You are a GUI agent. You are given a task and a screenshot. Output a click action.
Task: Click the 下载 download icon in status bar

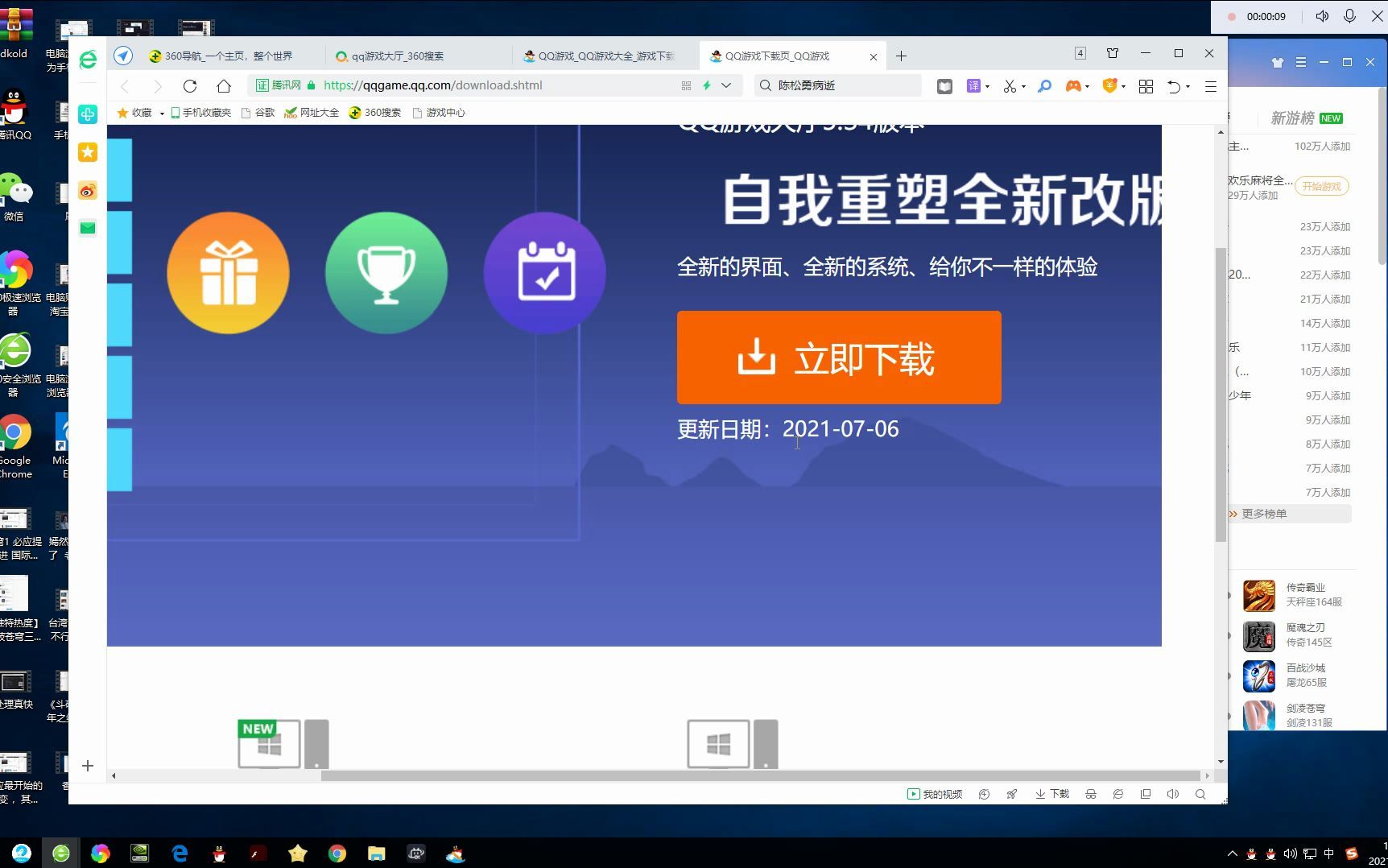(1051, 794)
